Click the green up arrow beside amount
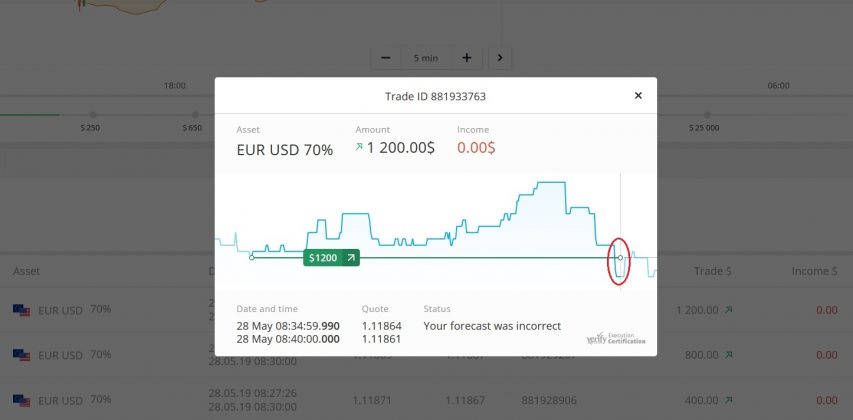 (x=359, y=148)
